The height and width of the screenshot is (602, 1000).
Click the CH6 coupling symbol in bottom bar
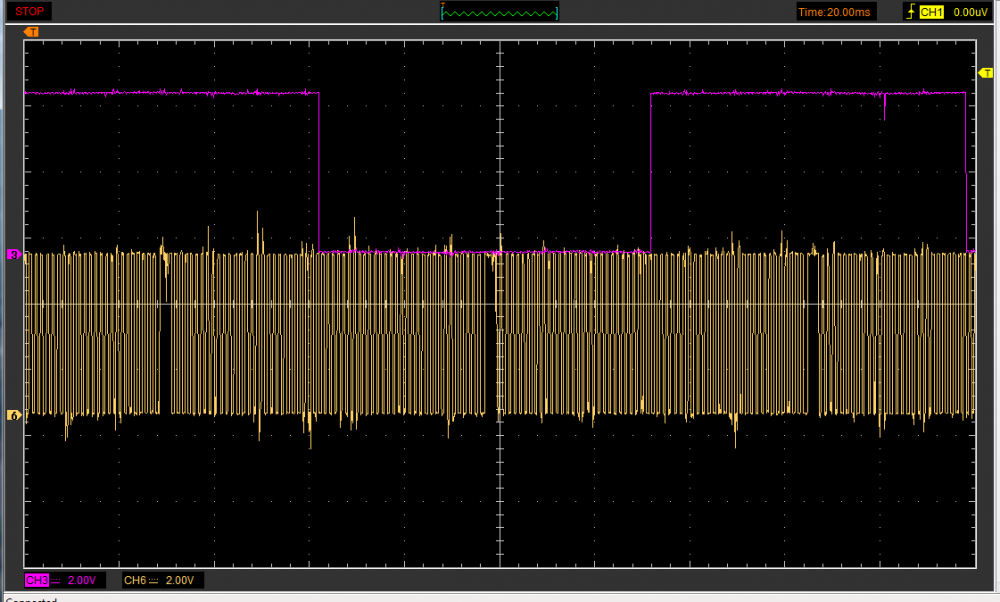pos(154,580)
